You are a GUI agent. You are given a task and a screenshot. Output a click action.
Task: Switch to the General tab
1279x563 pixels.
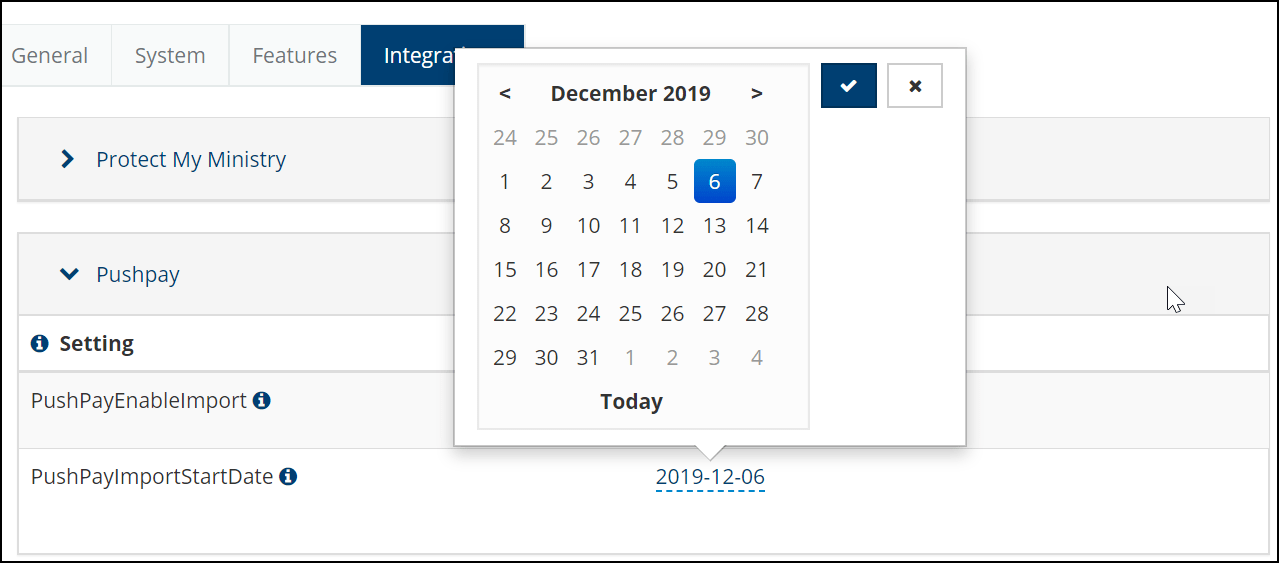coord(50,56)
